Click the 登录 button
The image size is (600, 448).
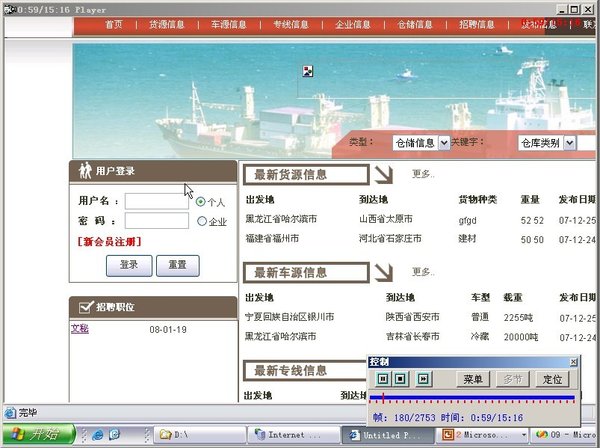(x=129, y=266)
